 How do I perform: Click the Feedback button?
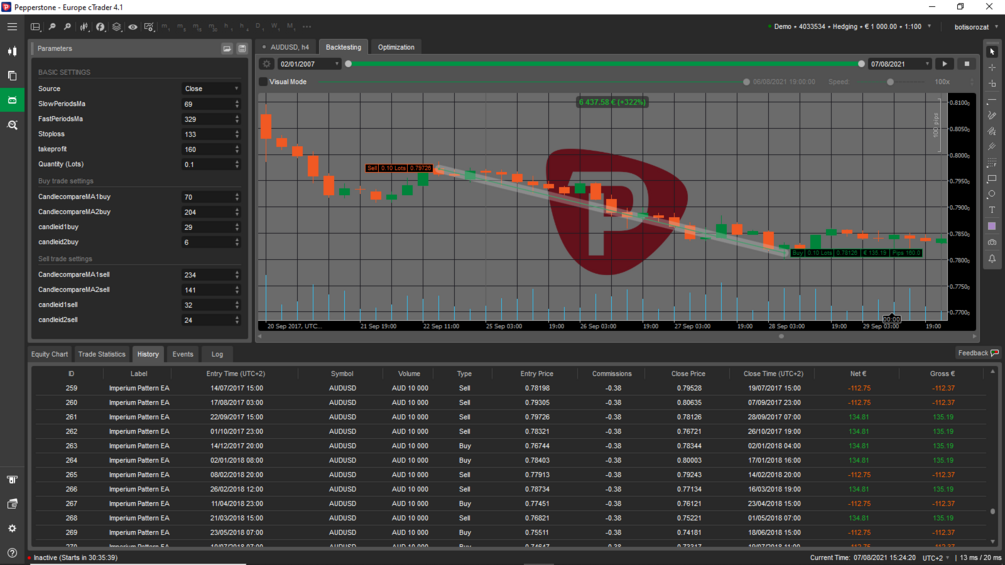point(978,353)
